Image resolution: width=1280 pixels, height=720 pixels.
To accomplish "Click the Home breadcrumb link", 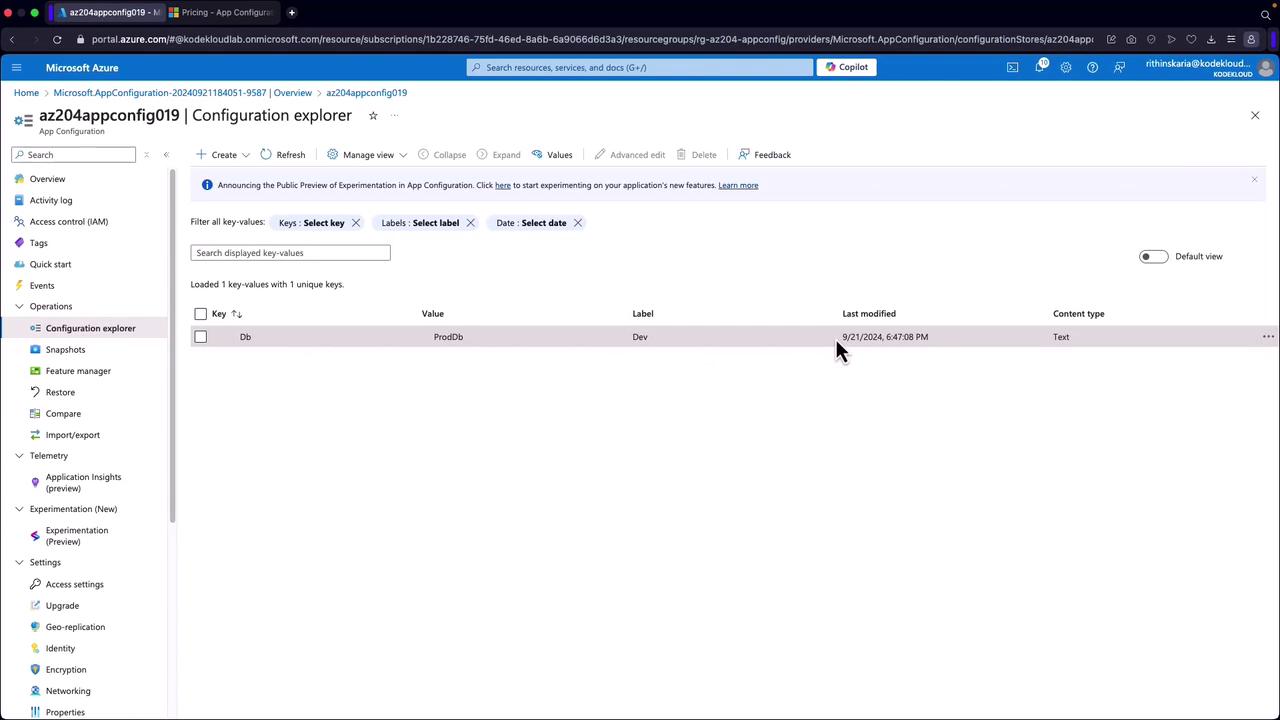I will coord(26,93).
